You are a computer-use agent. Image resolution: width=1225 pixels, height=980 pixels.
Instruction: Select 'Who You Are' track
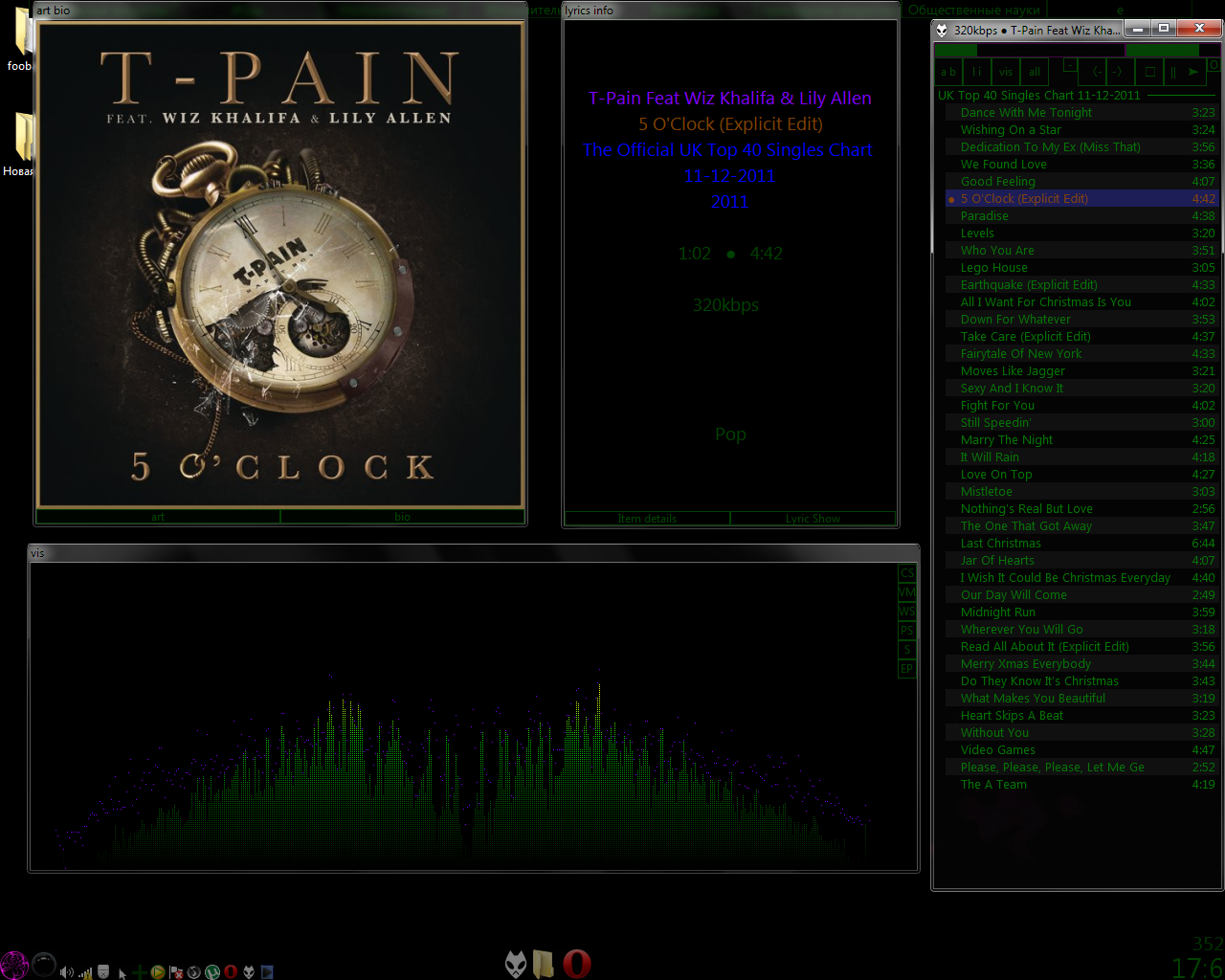[x=1080, y=250]
